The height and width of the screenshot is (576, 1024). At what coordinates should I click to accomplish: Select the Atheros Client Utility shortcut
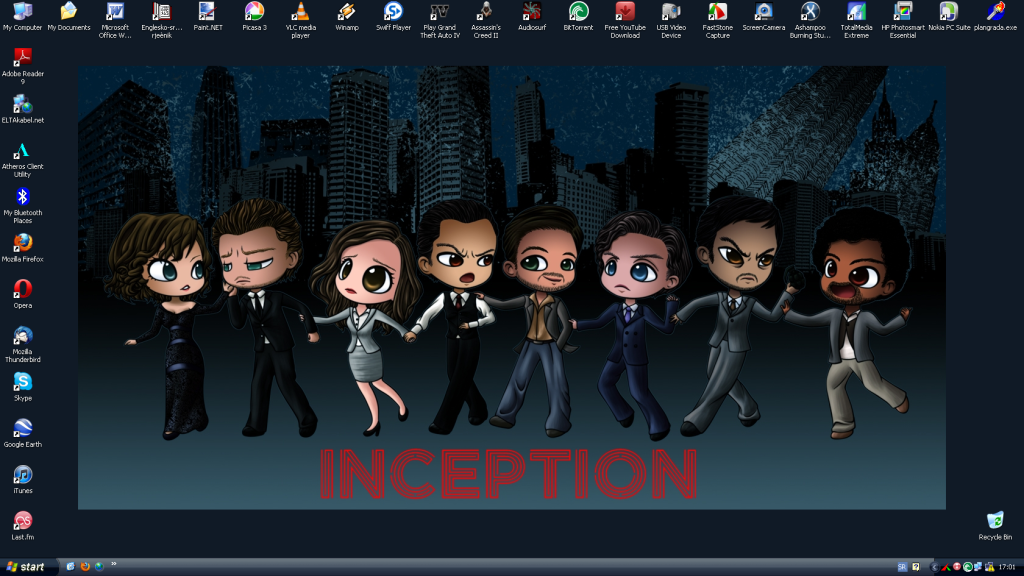(22, 159)
